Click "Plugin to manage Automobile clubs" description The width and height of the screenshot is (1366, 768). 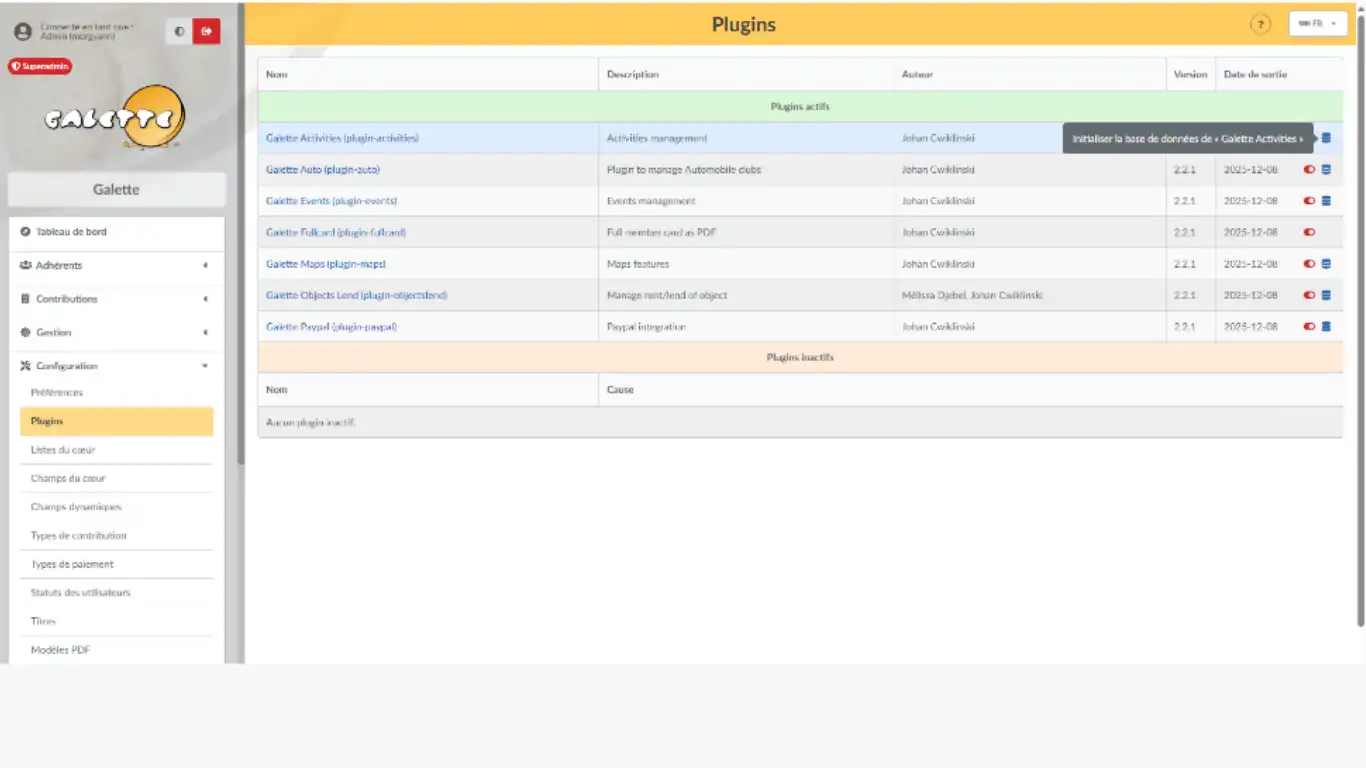click(x=684, y=170)
